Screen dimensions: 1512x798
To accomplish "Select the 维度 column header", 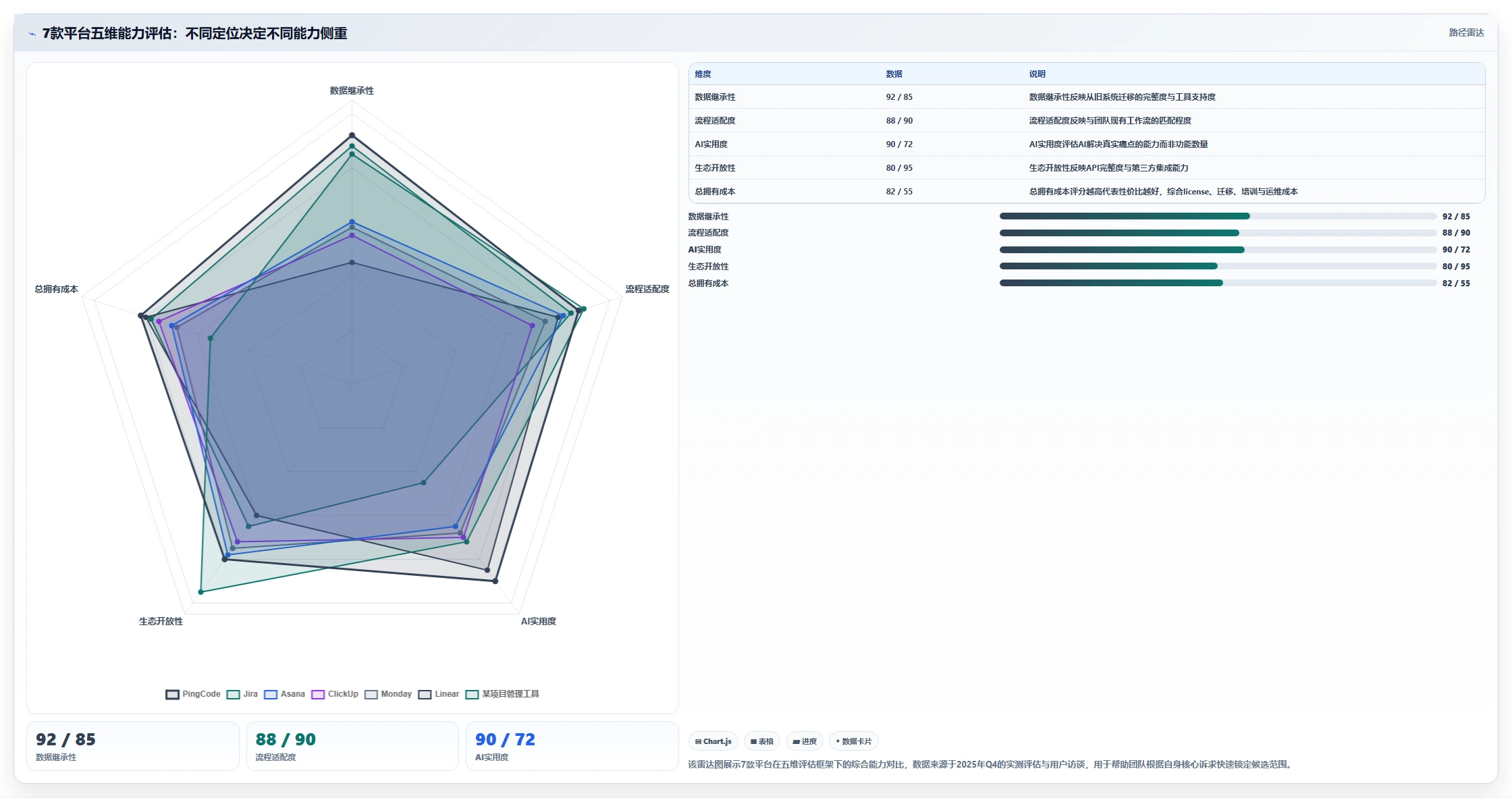I will (703, 74).
